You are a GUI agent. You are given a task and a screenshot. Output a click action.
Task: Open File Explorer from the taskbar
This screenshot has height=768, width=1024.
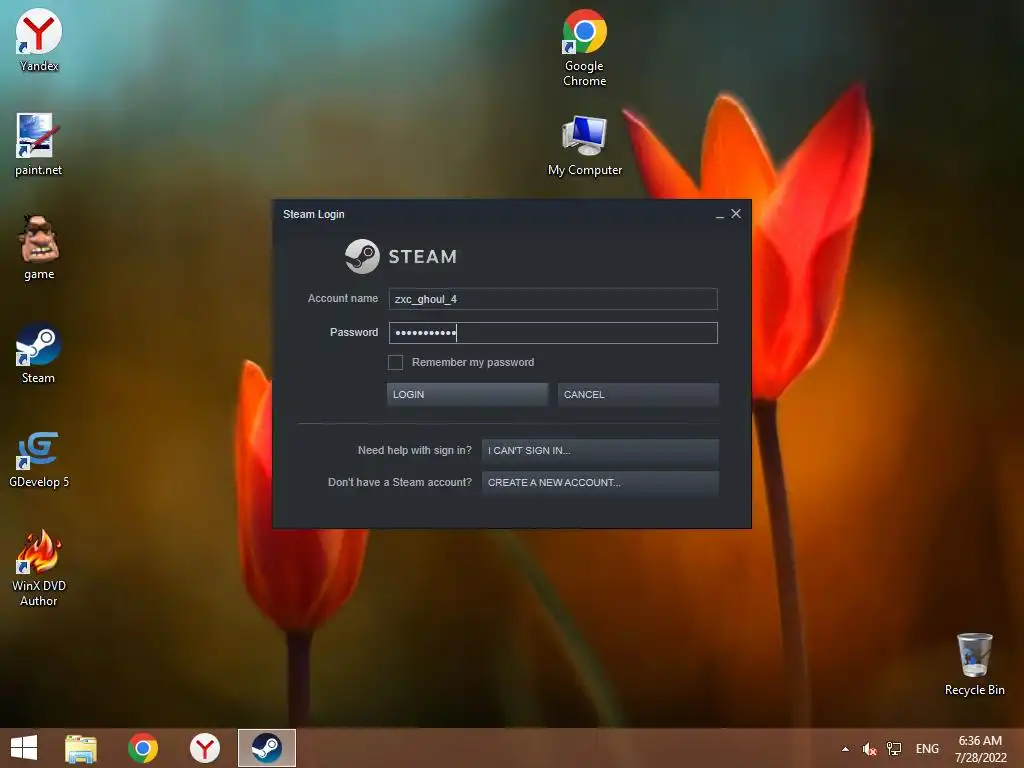point(81,748)
